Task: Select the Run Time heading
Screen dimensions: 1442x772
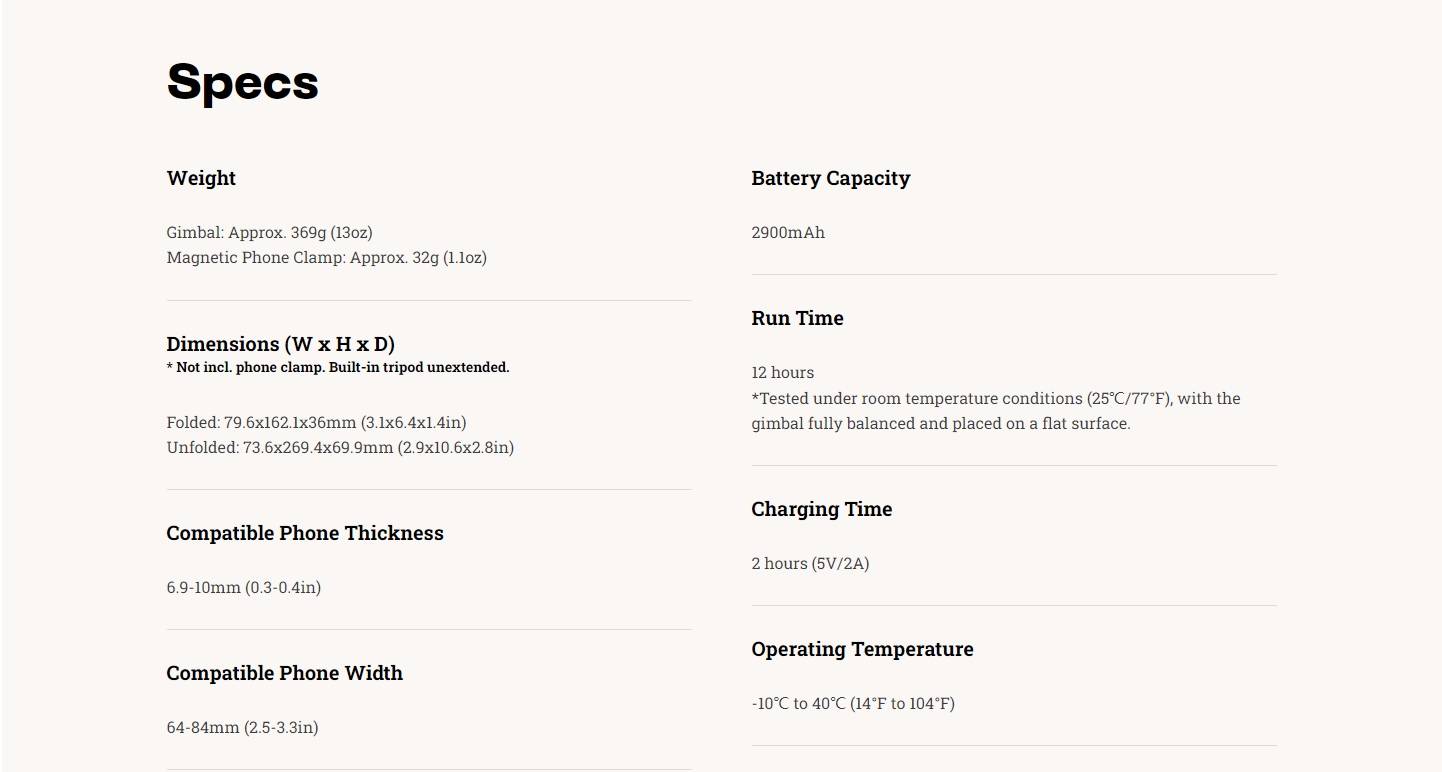Action: (x=797, y=318)
